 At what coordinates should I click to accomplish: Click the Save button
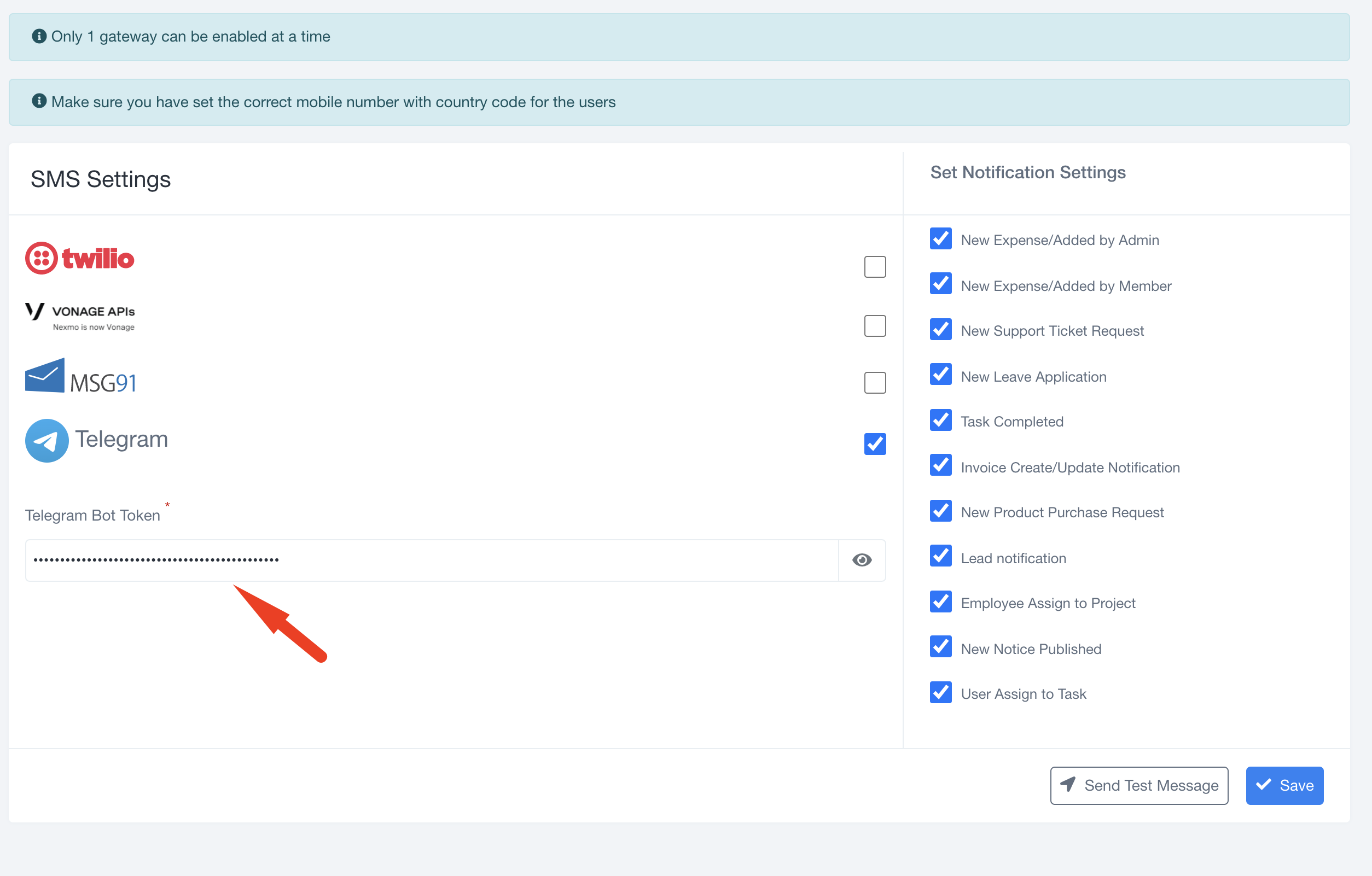tap(1284, 785)
